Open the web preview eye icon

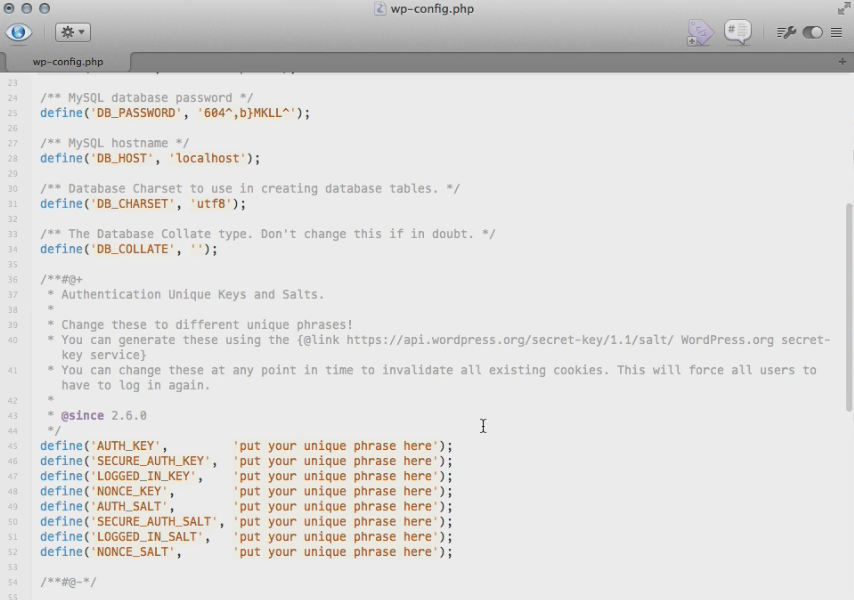tap(18, 32)
